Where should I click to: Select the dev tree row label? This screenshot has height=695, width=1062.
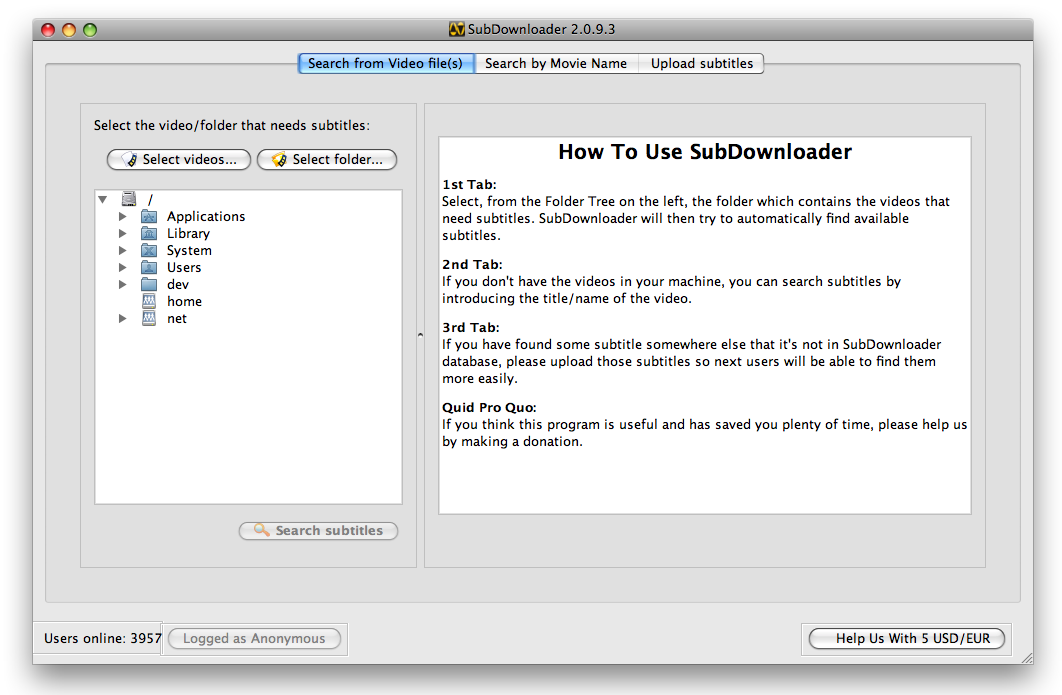178,285
